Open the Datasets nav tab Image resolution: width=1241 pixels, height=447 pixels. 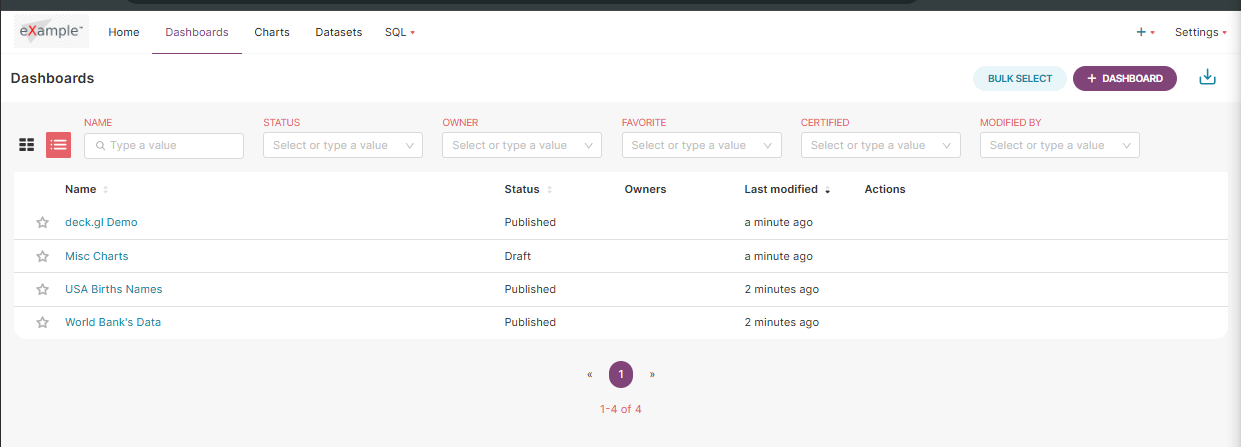tap(339, 32)
